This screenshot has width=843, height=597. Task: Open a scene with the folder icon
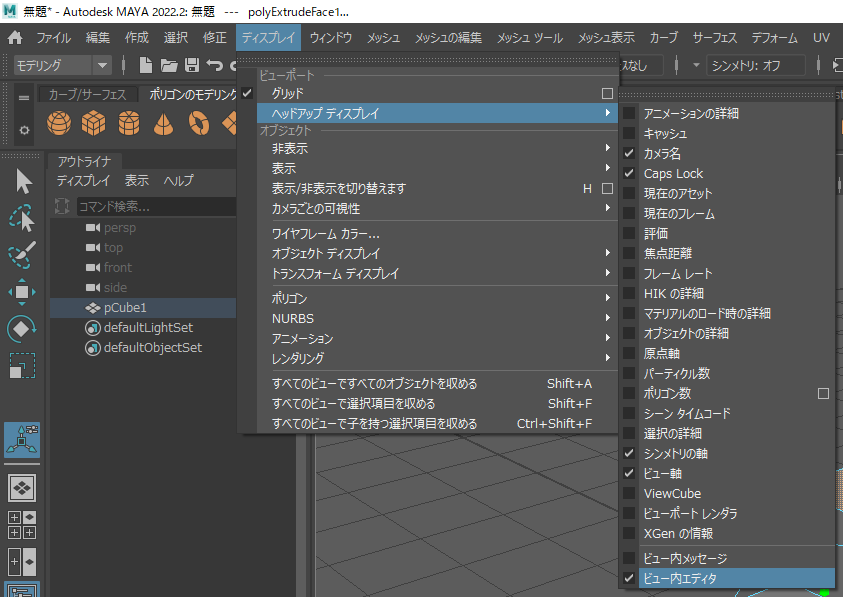click(169, 66)
